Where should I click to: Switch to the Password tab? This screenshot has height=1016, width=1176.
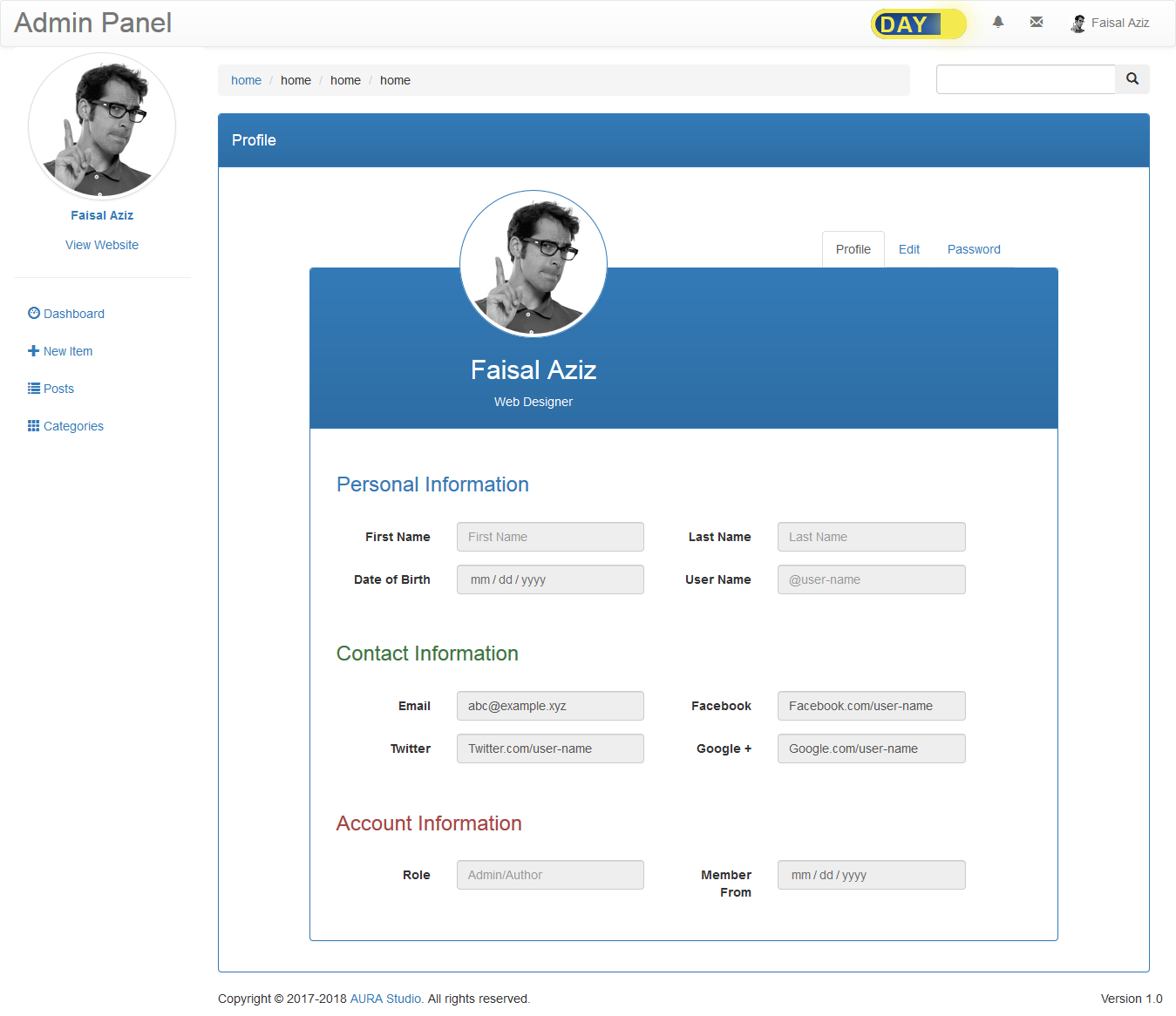[974, 249]
